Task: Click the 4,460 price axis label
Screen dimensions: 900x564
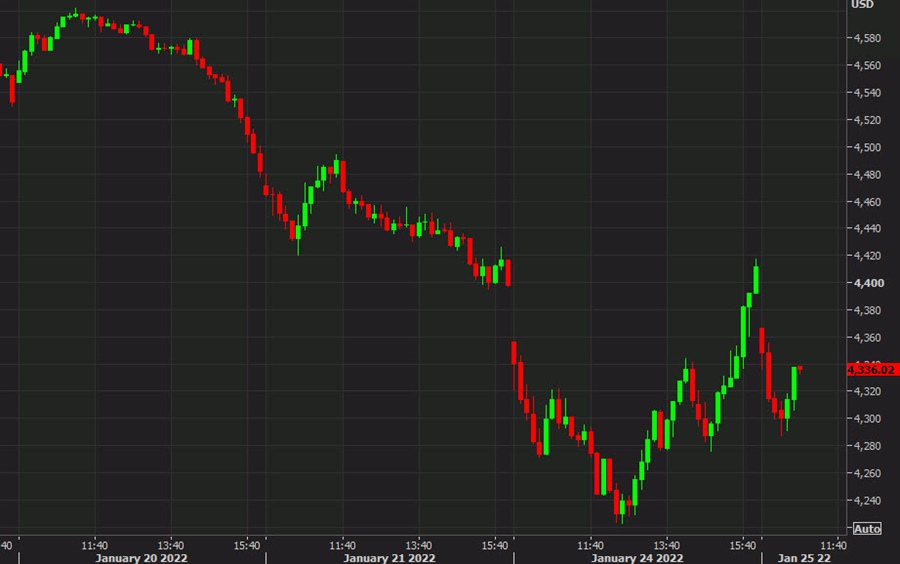Action: tap(867, 202)
